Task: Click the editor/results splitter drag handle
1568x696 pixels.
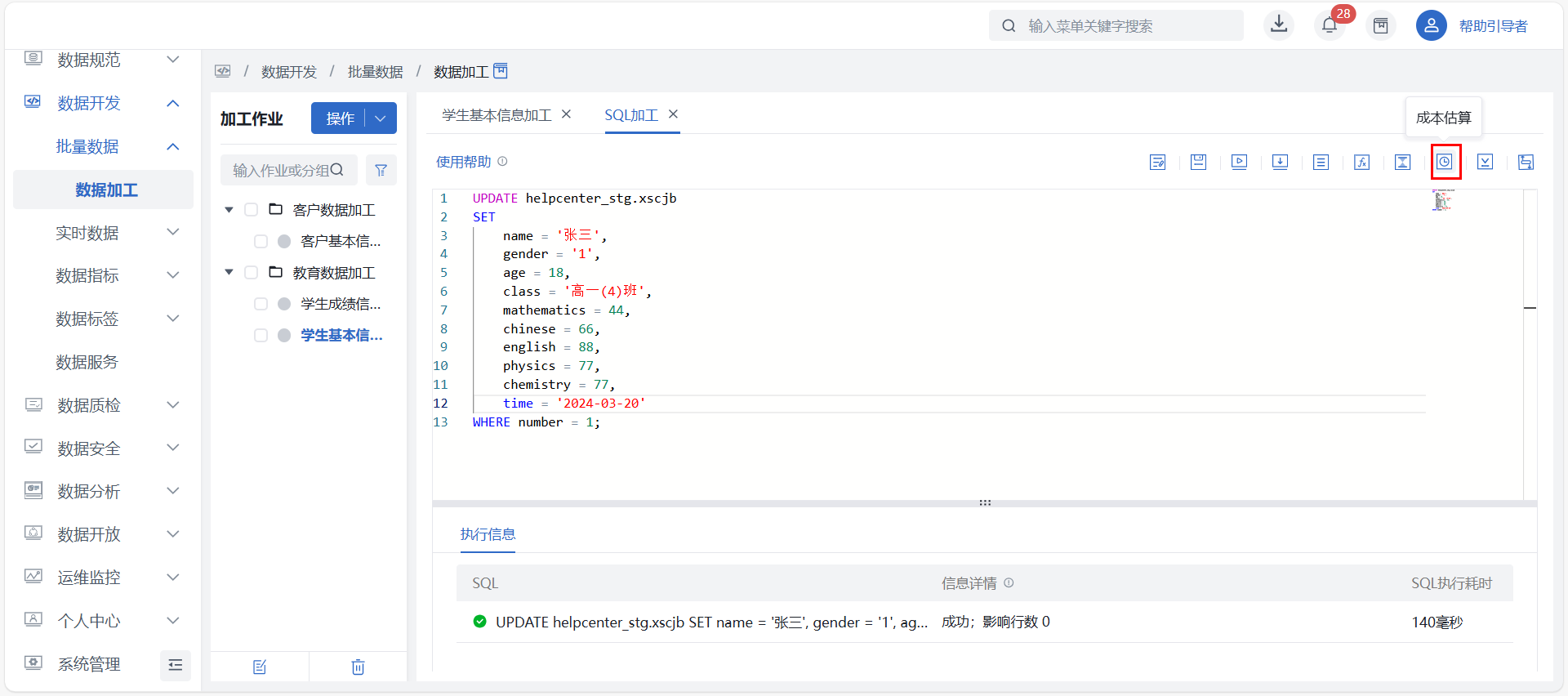Action: [985, 502]
